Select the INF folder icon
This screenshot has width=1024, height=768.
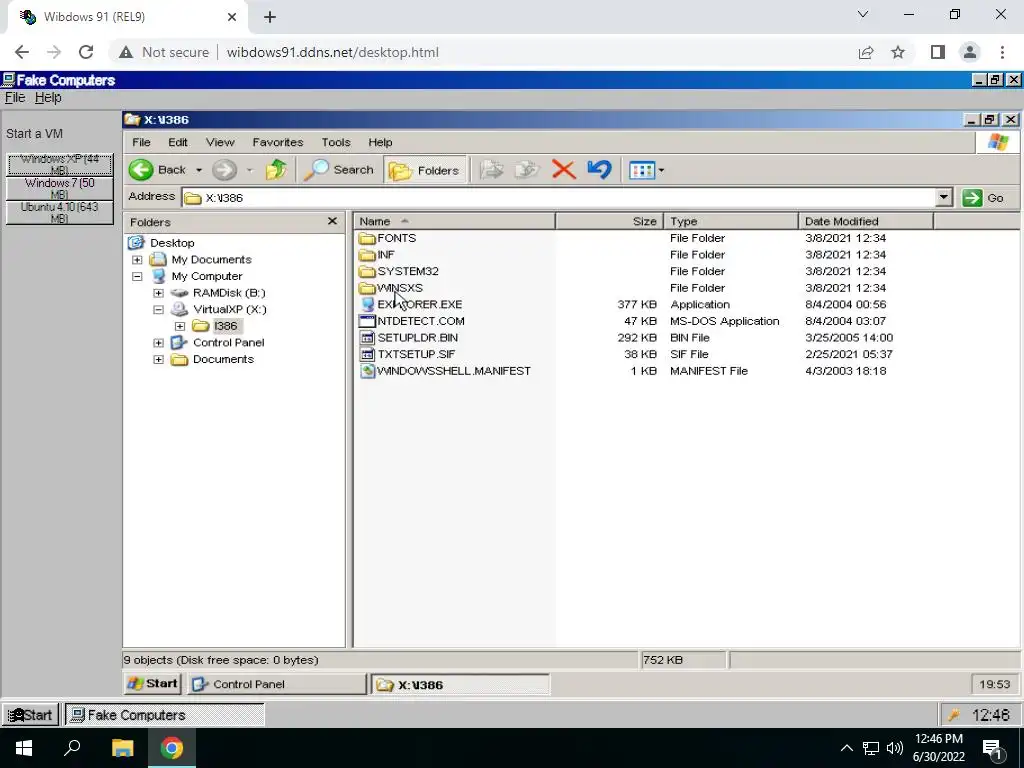click(367, 255)
